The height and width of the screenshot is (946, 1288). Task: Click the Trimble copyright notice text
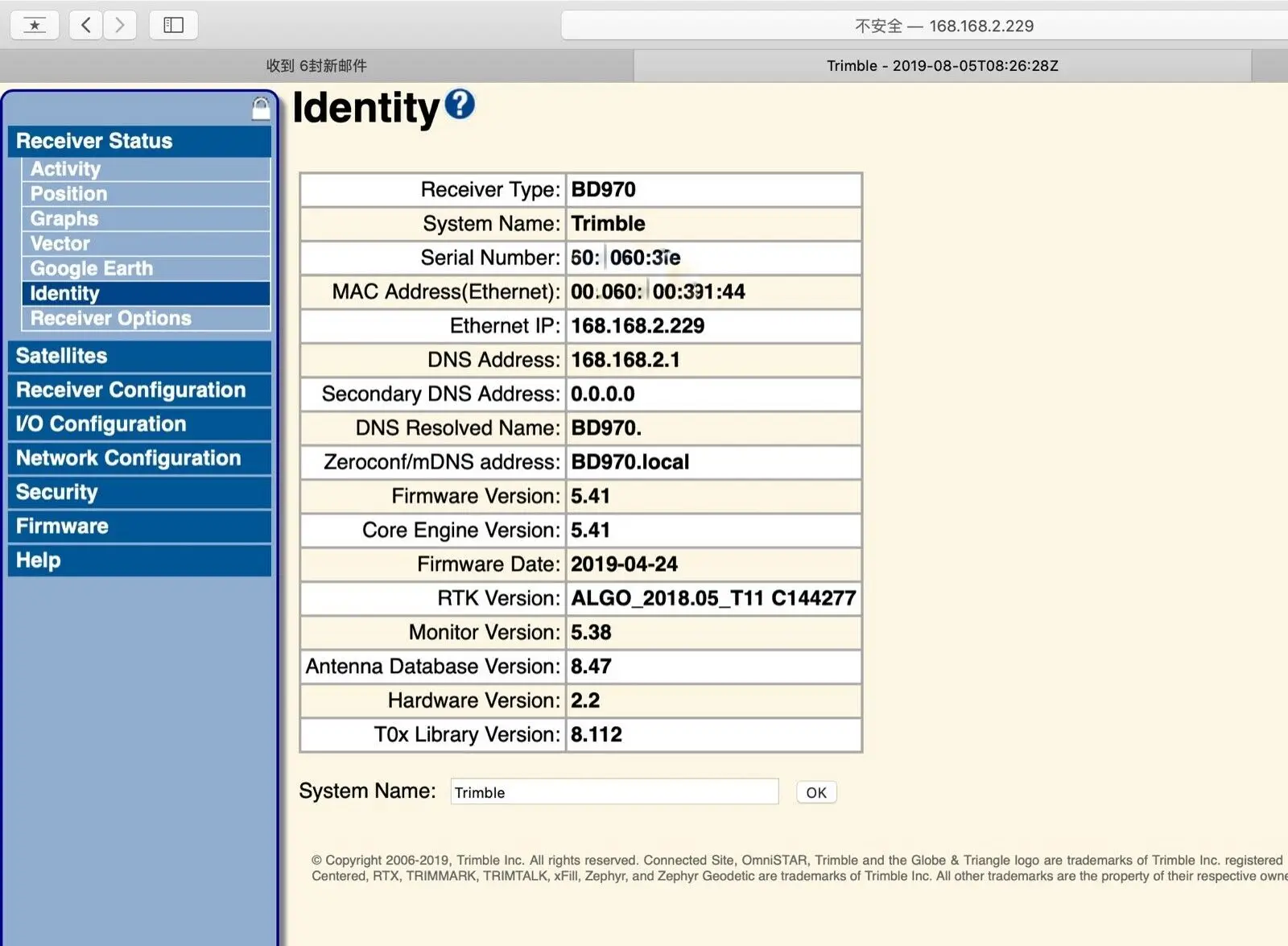point(799,868)
